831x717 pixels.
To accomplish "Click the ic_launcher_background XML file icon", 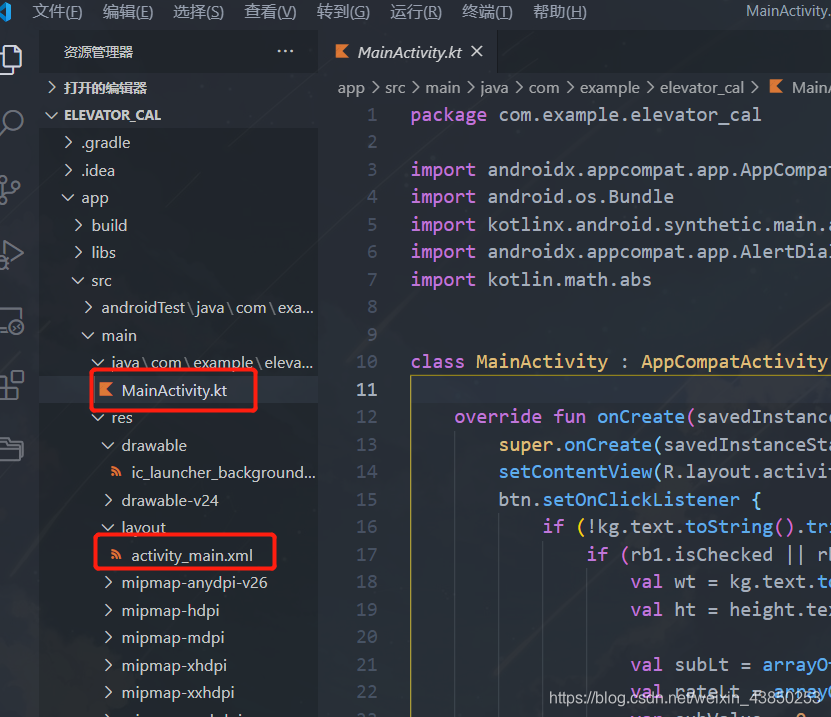I will 116,472.
